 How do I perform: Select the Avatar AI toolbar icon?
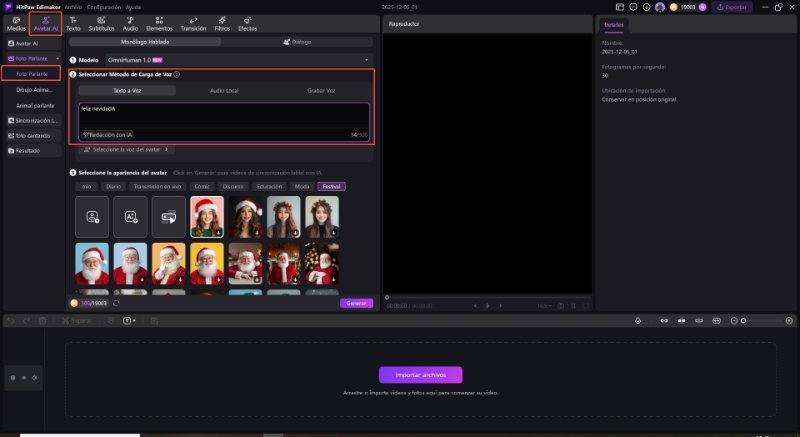tap(45, 24)
